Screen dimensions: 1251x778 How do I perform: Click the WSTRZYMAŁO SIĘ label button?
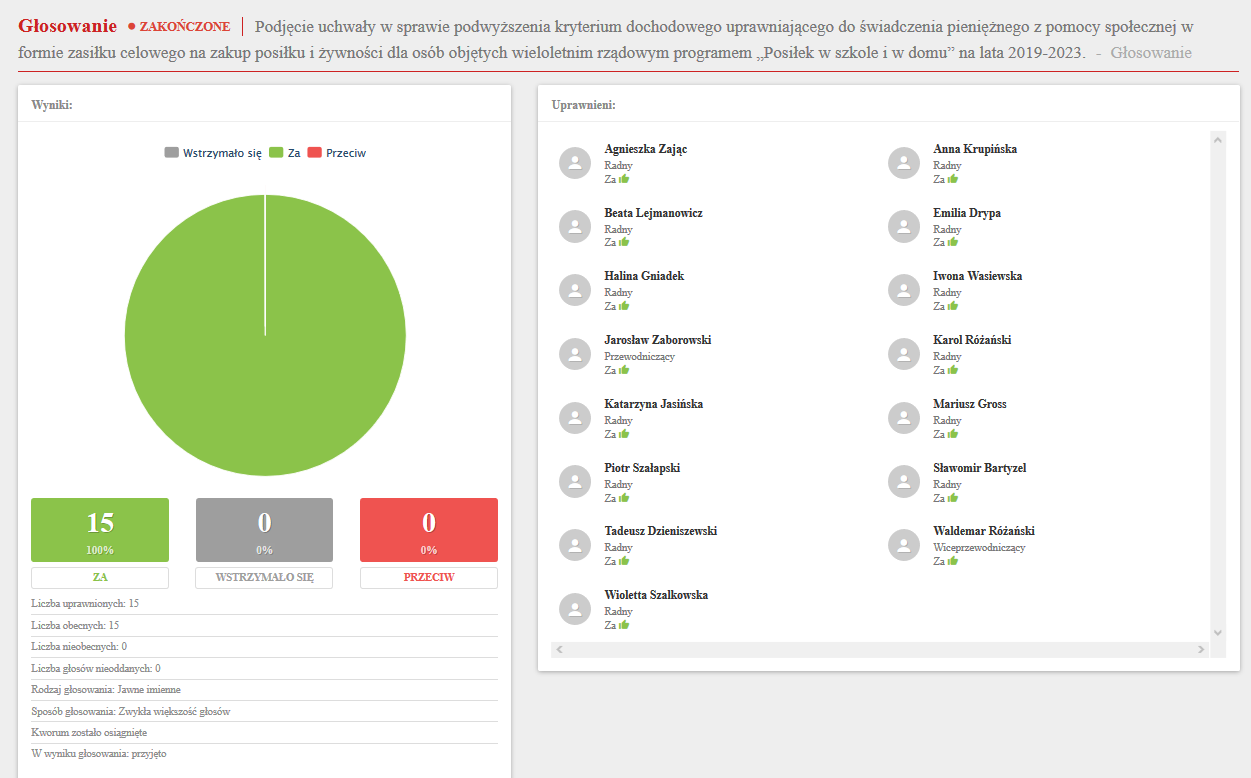pos(264,578)
